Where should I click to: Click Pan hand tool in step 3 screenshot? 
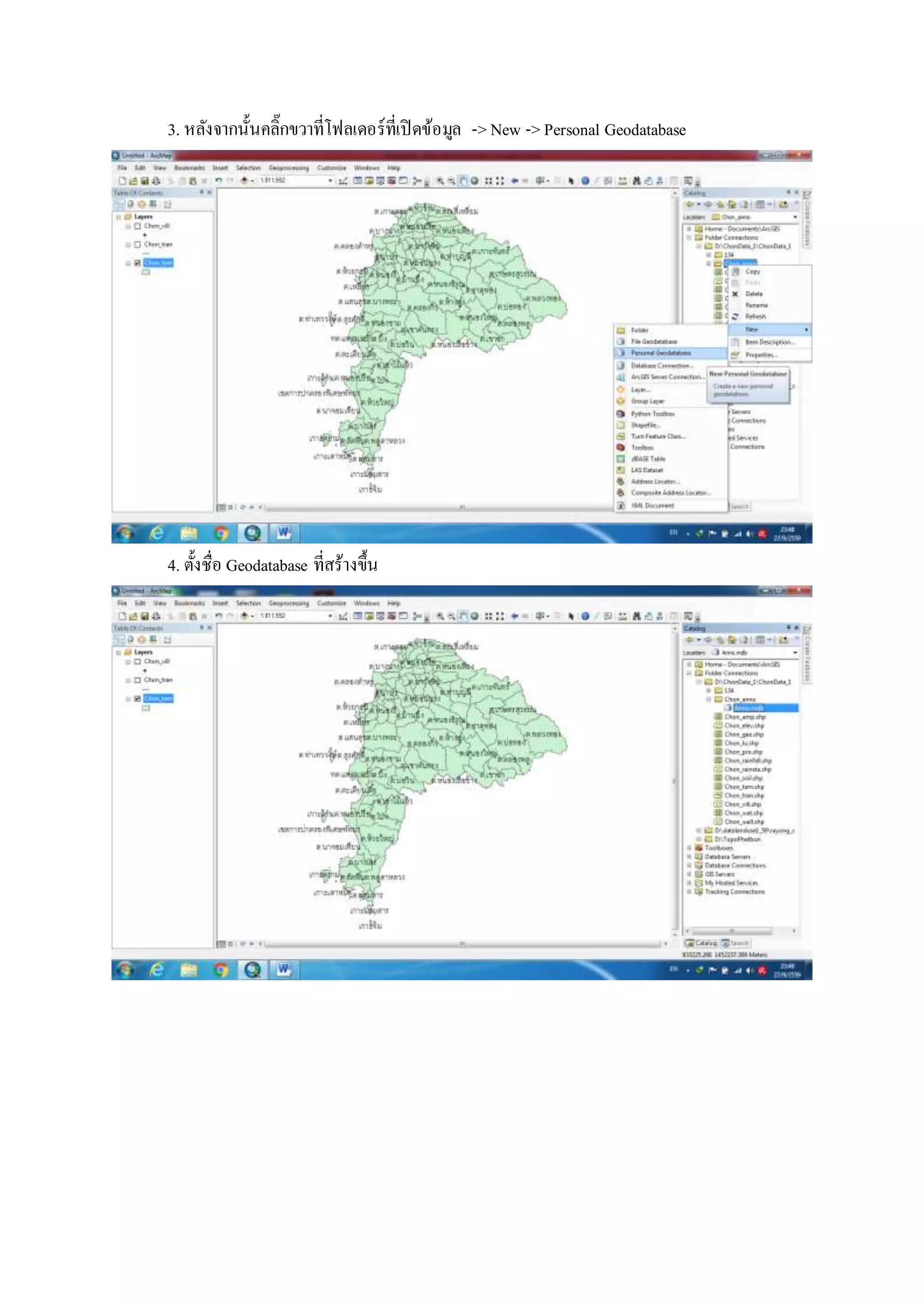(x=463, y=181)
